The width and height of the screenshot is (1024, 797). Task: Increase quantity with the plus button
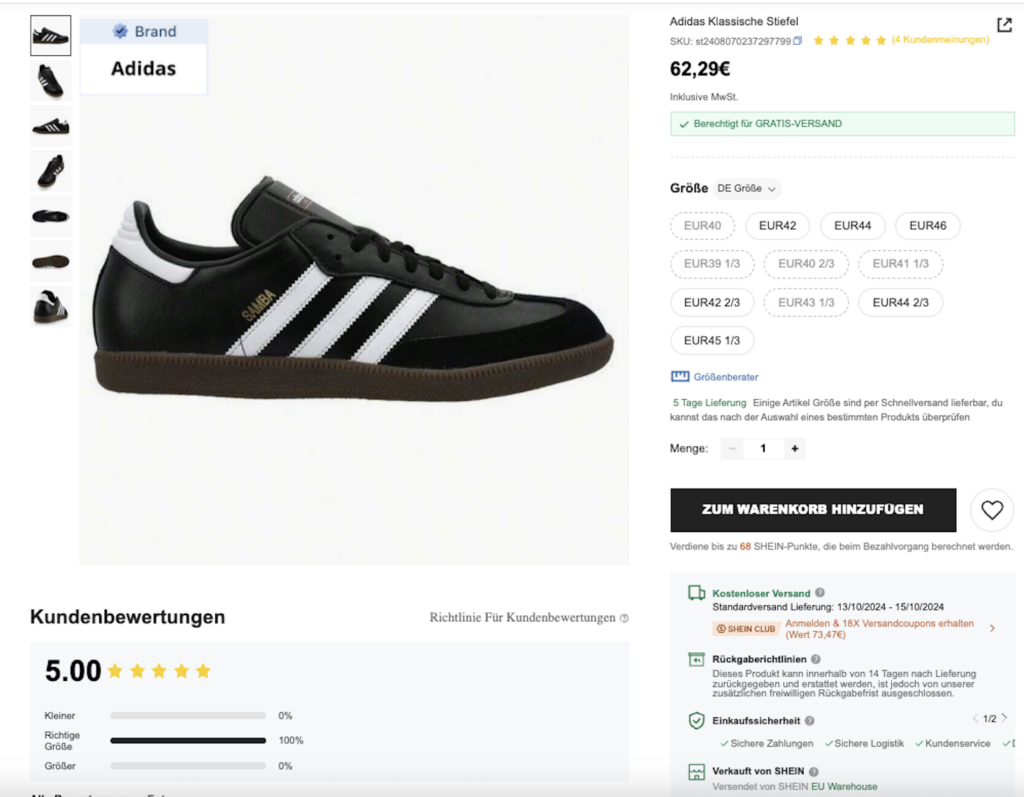coord(795,449)
